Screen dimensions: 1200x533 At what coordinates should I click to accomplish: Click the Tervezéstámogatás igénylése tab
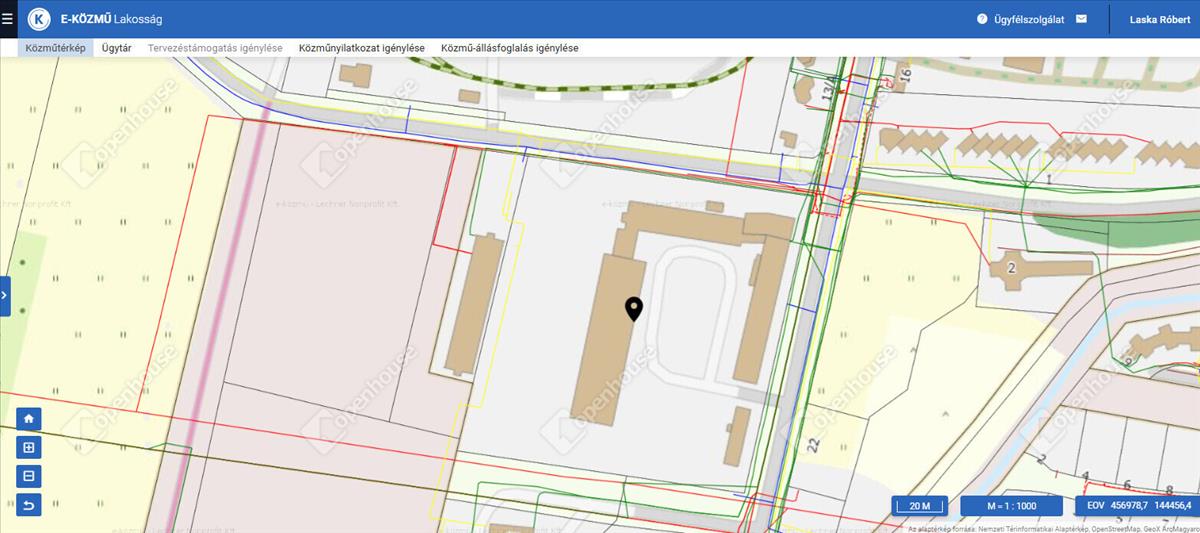tap(215, 48)
